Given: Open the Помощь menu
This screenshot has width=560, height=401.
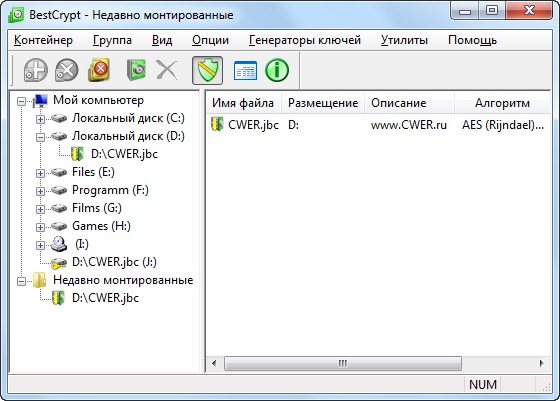Looking at the screenshot, I should click(x=472, y=40).
